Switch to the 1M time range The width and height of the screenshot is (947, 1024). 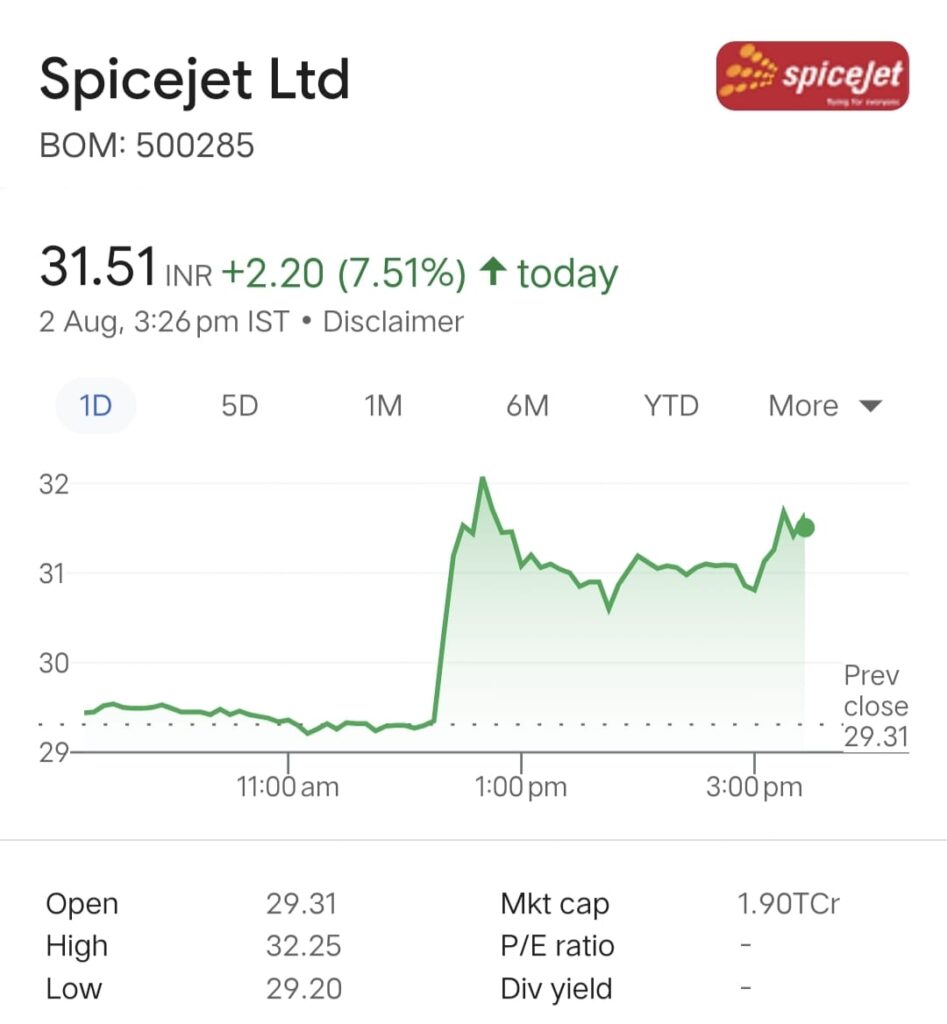383,406
